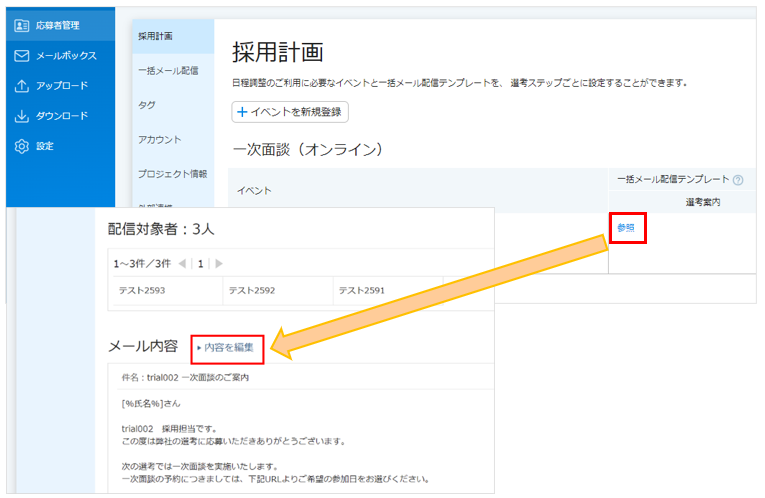765x498 pixels.
Task: Click recipient テスト2592
Action: coord(252,290)
